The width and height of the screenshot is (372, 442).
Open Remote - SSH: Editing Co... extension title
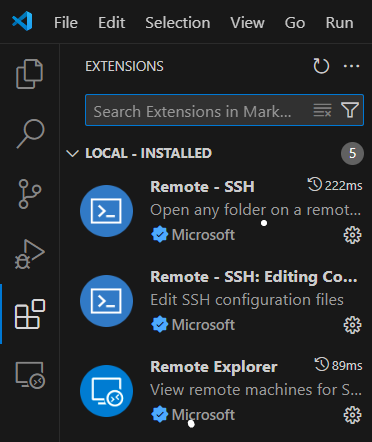click(x=254, y=277)
